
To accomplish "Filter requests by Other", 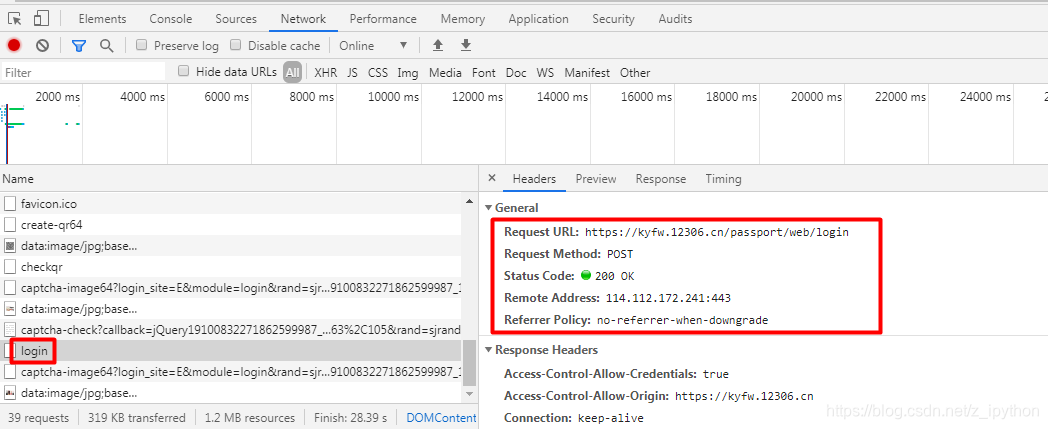I will pos(635,72).
